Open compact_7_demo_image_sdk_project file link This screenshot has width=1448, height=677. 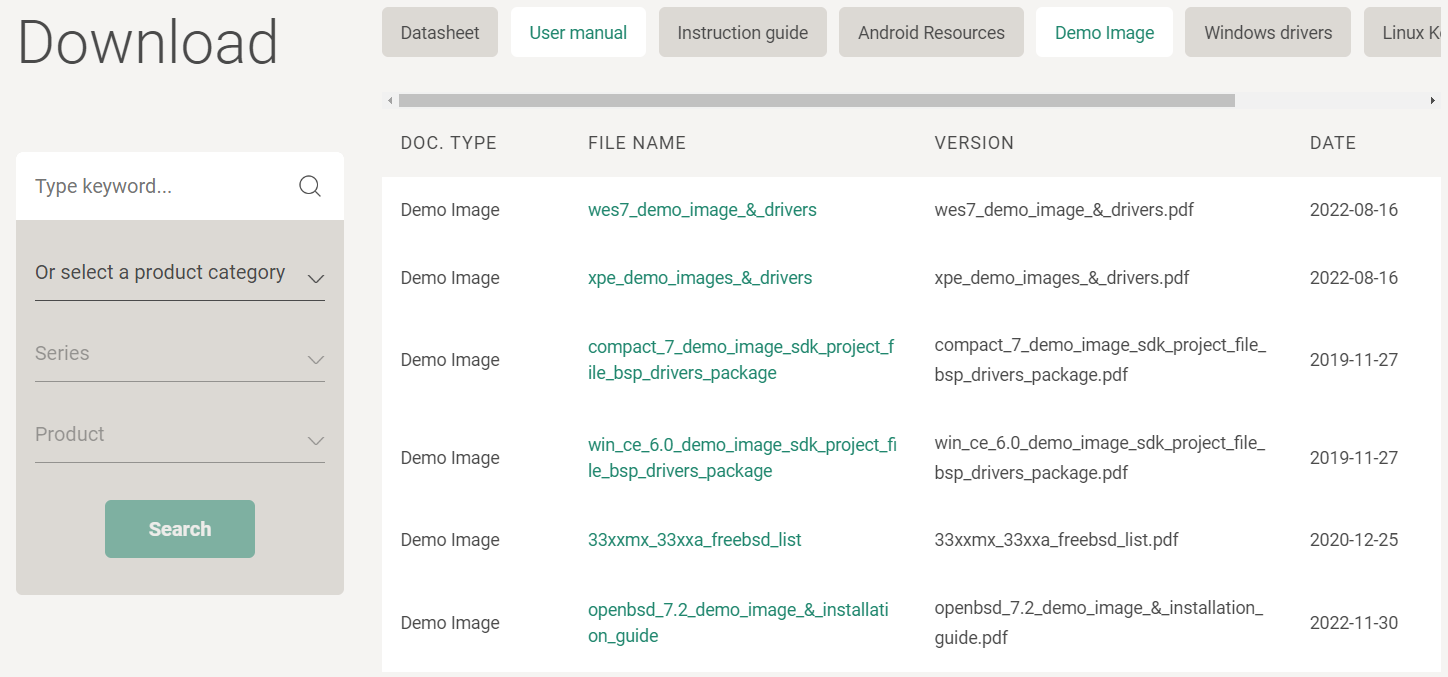pos(741,360)
